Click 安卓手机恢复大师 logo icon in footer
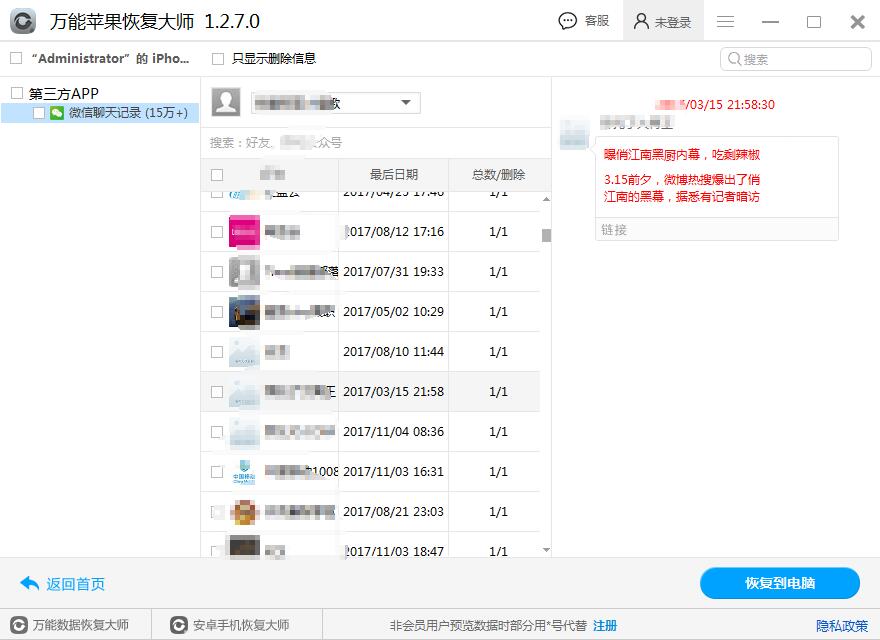 178,625
